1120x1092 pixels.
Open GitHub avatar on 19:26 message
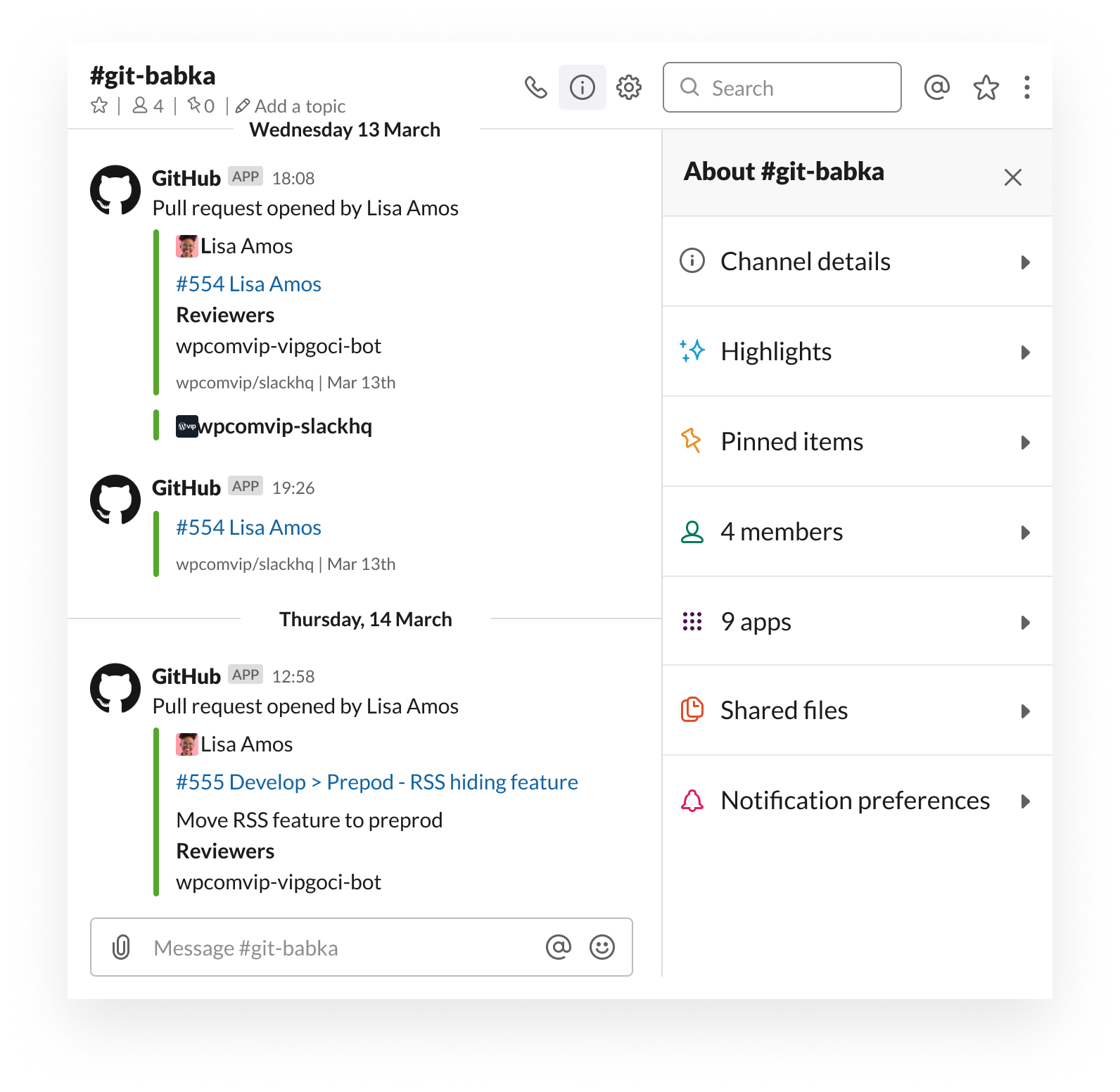click(115, 500)
